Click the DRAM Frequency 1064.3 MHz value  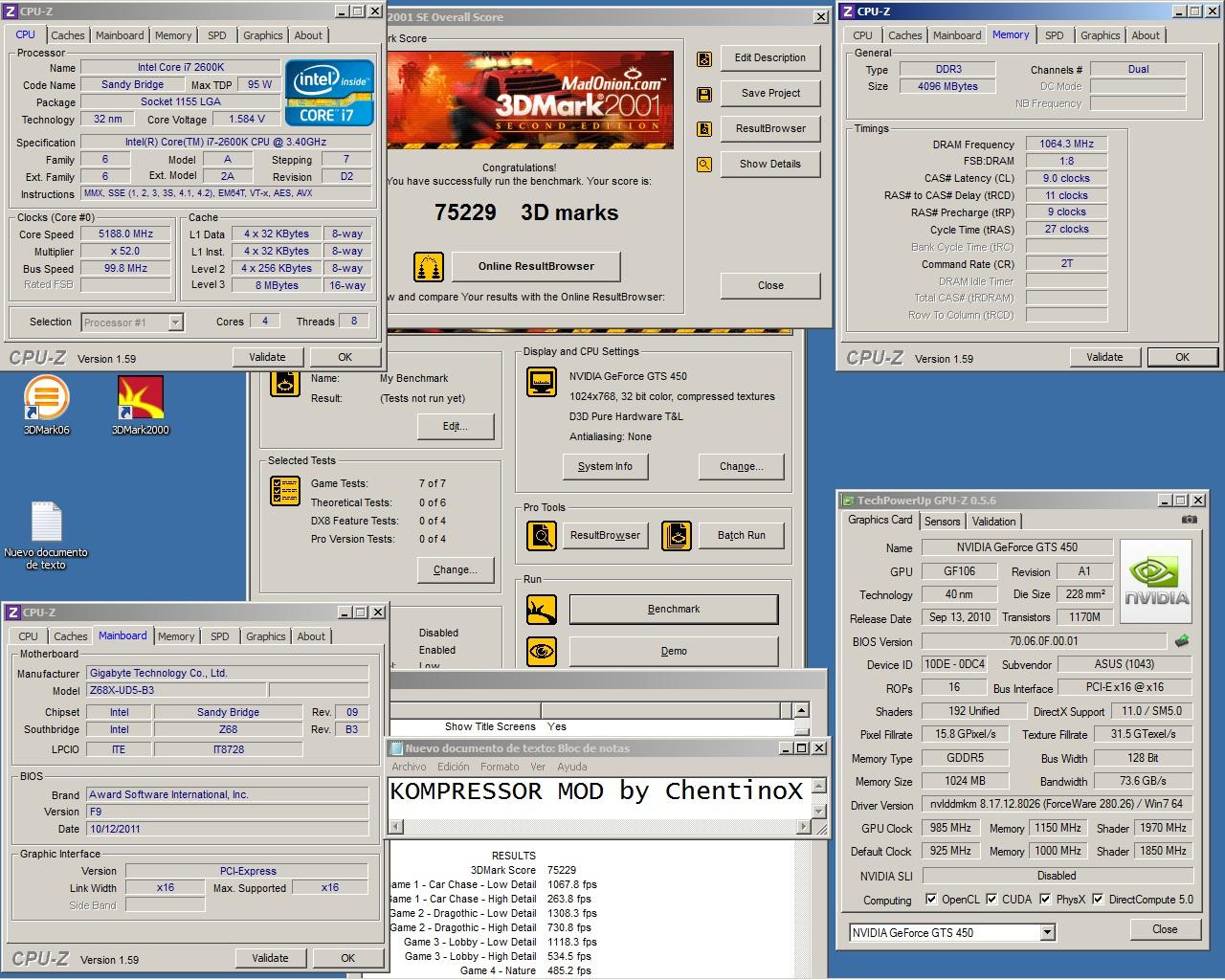pos(1066,144)
